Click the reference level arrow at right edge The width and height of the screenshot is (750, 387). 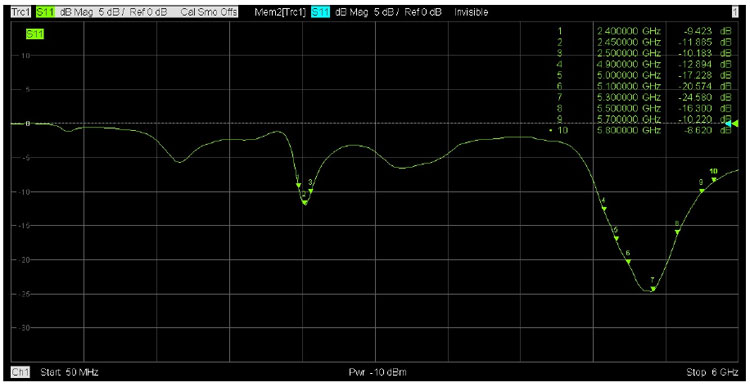tap(732, 123)
